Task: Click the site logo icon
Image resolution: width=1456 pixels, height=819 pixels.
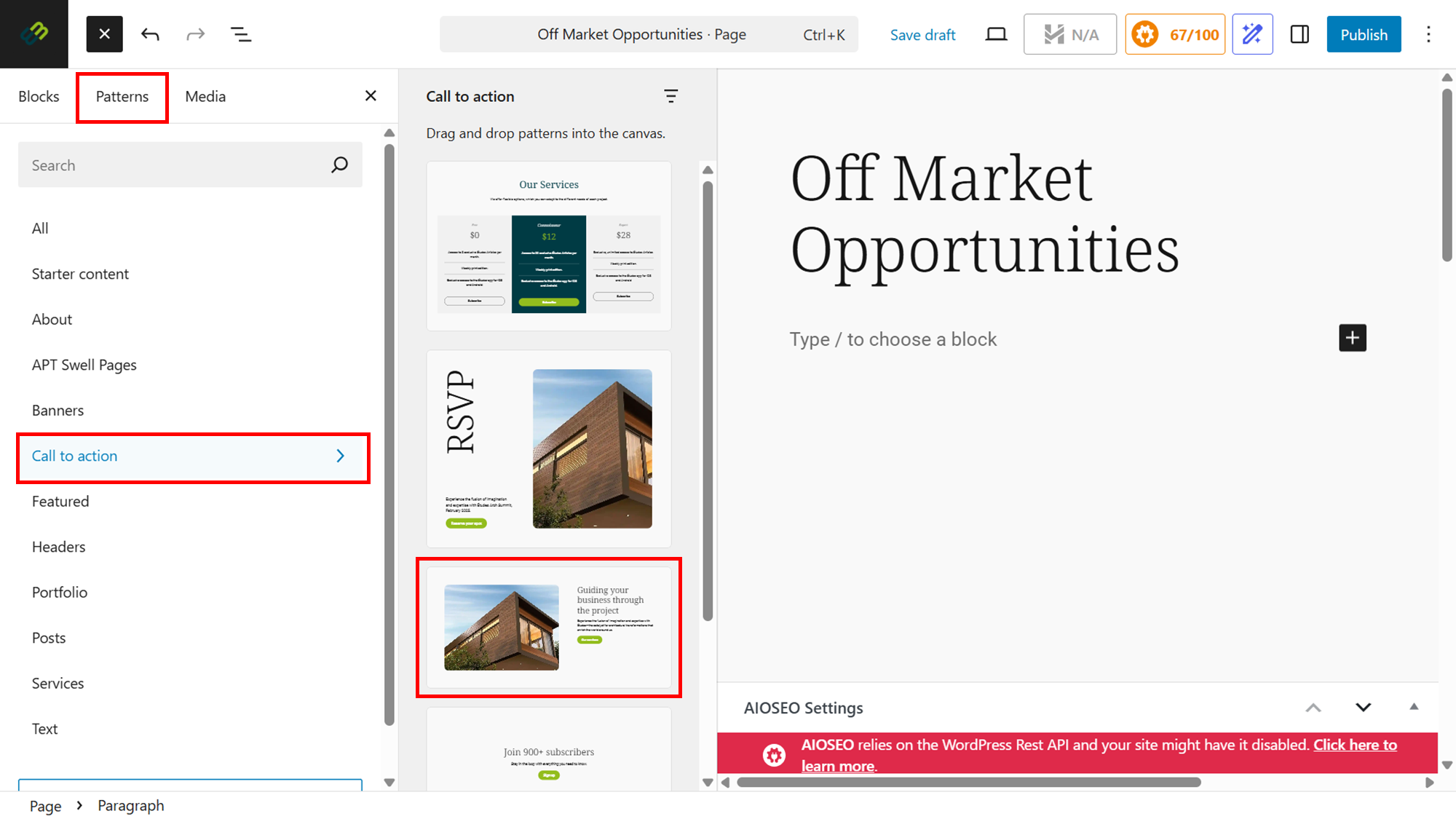Action: (33, 33)
